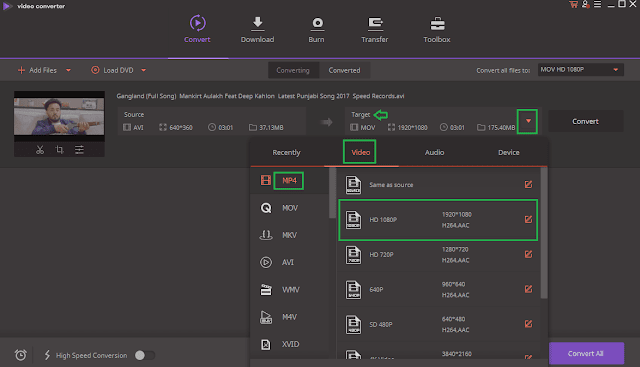Show the Converting tab
Viewport: 640px width, 367px height.
(x=293, y=70)
